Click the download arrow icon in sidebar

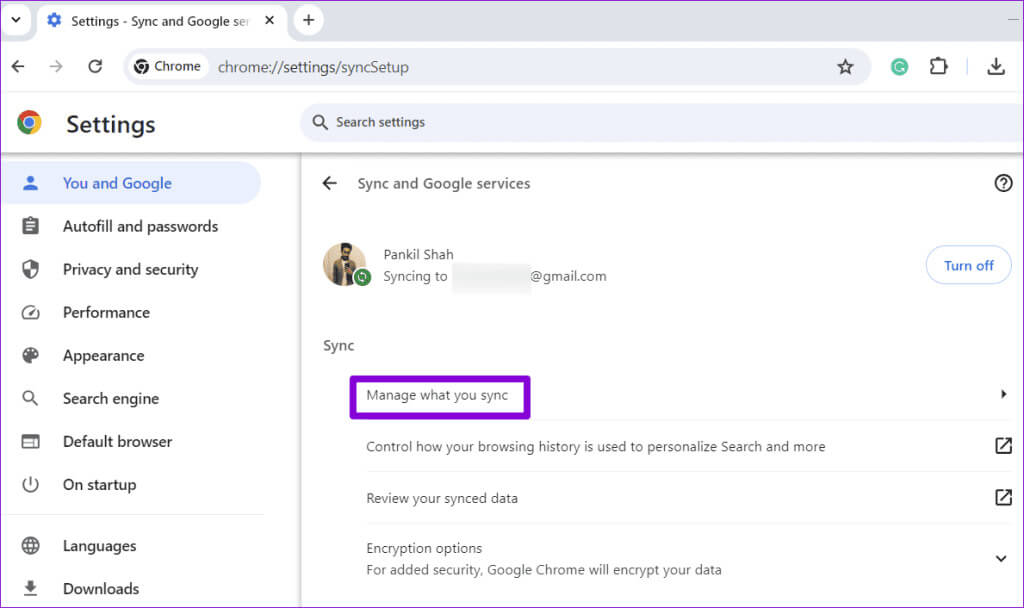[x=30, y=588]
